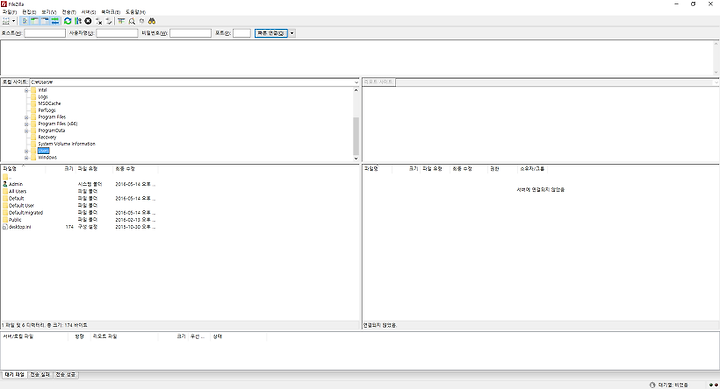The width and height of the screenshot is (720, 389).
Task: Toggle synchronized browsing
Action: point(142,21)
